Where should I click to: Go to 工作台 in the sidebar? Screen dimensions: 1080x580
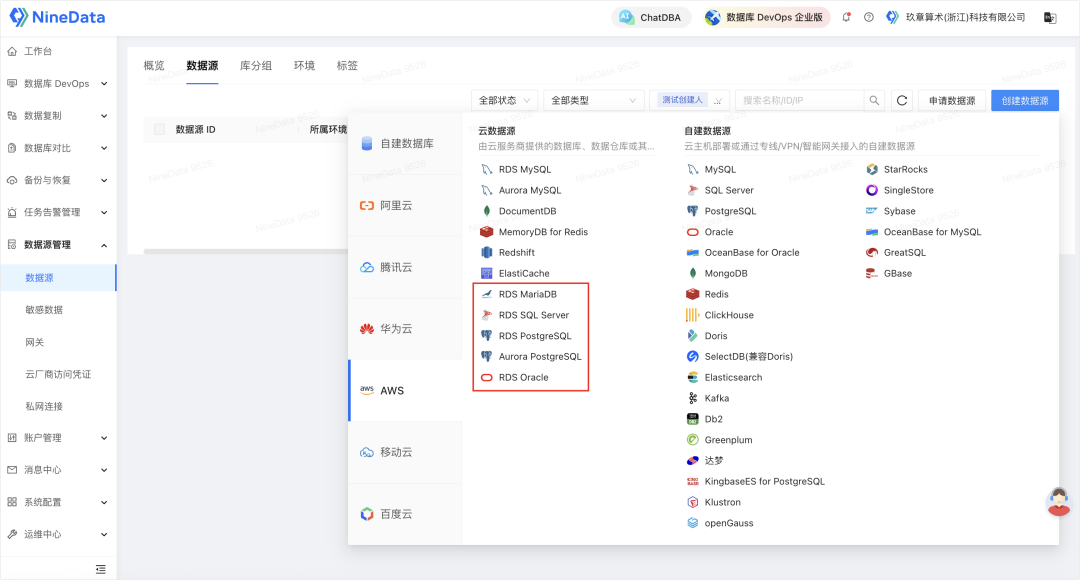click(38, 51)
